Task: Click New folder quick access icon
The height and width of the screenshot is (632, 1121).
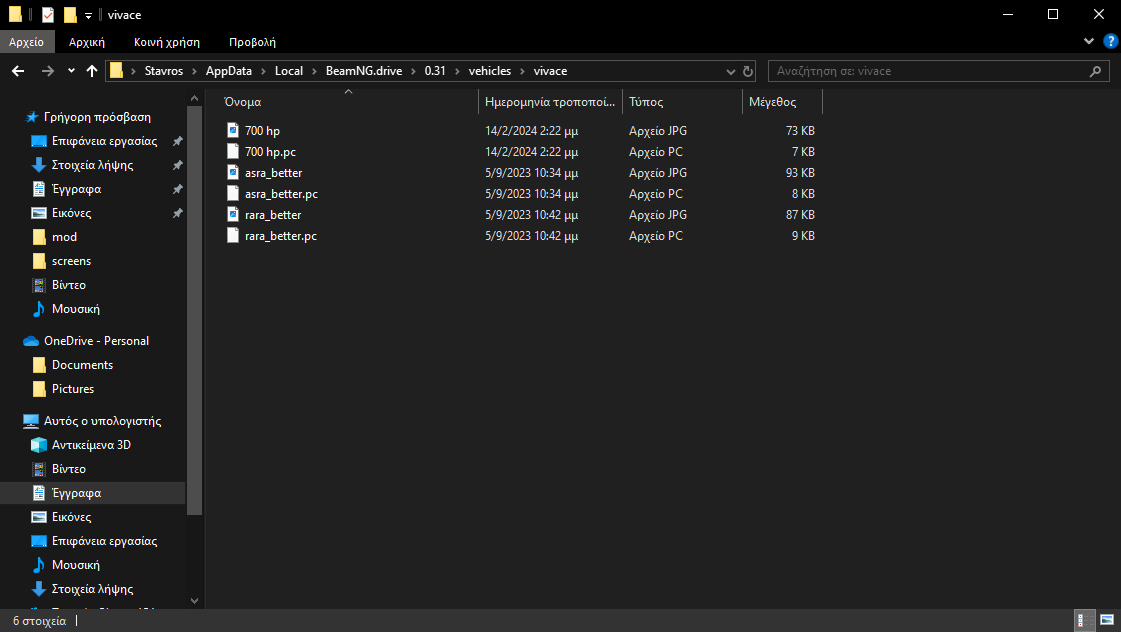Action: click(69, 14)
